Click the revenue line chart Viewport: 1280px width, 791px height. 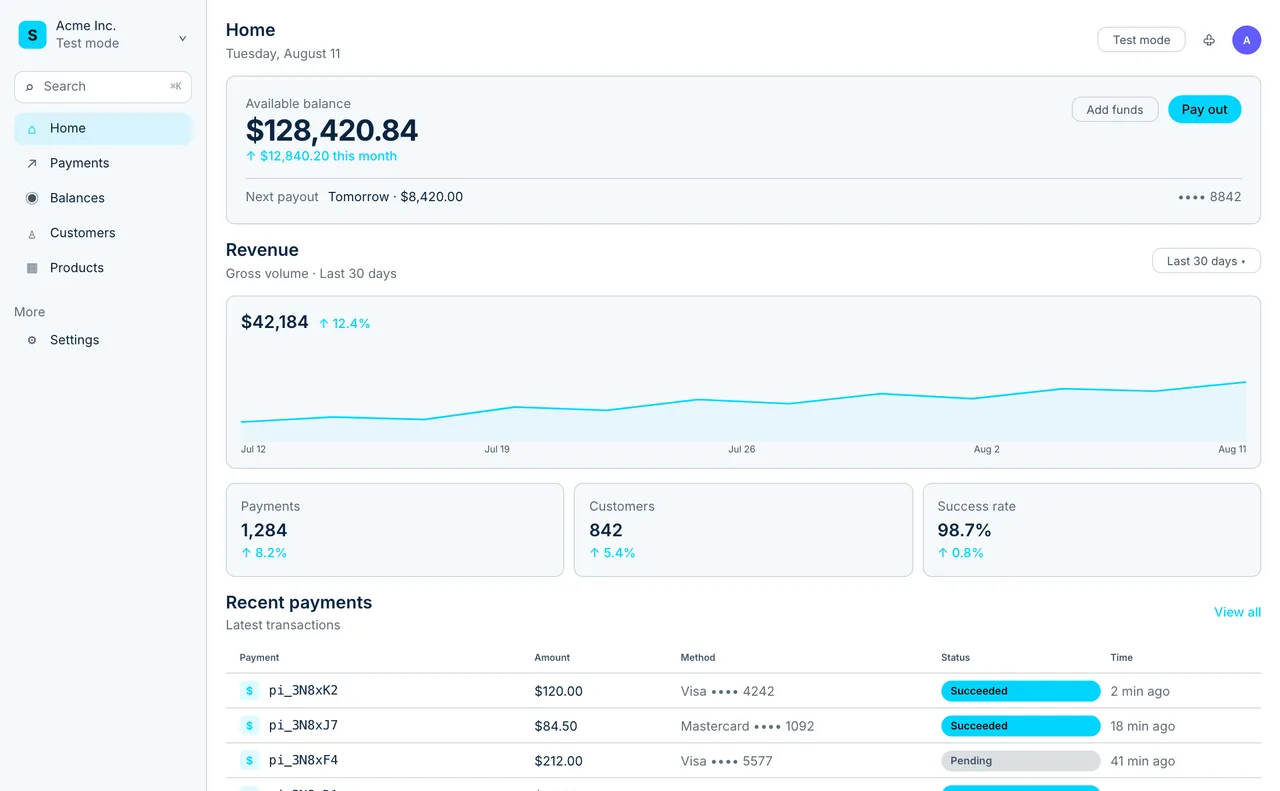tap(743, 410)
